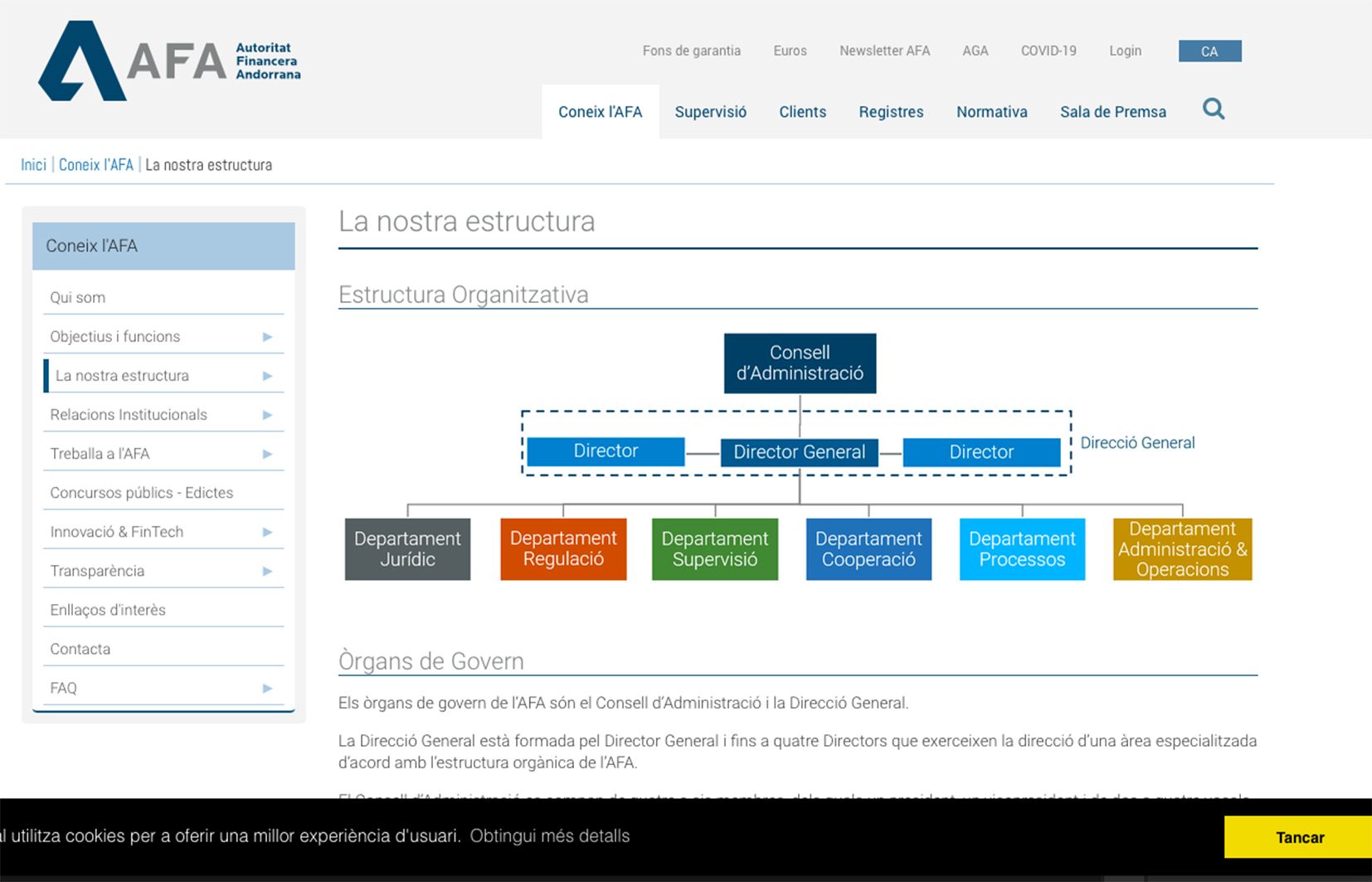Expand the Transparència sidebar arrow
Viewport: 1372px width, 882px height.
(267, 571)
